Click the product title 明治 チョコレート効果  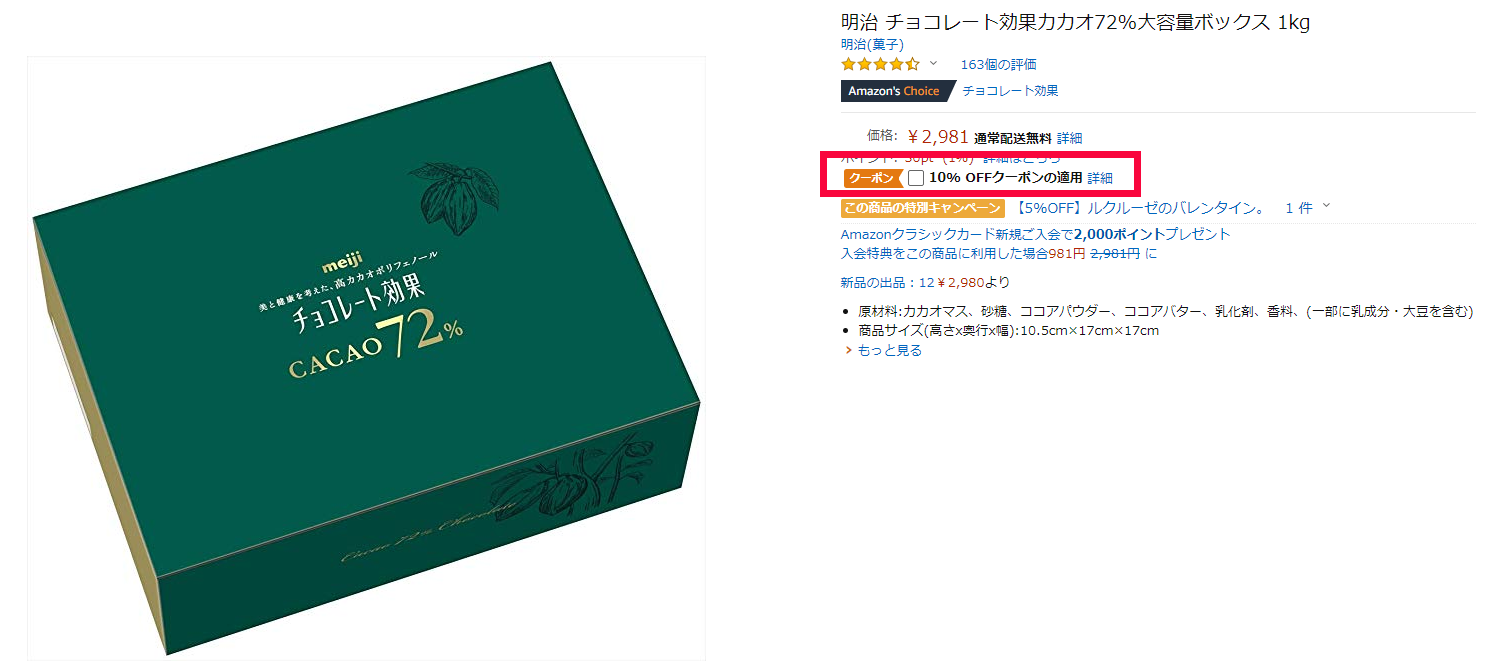(x=1075, y=22)
